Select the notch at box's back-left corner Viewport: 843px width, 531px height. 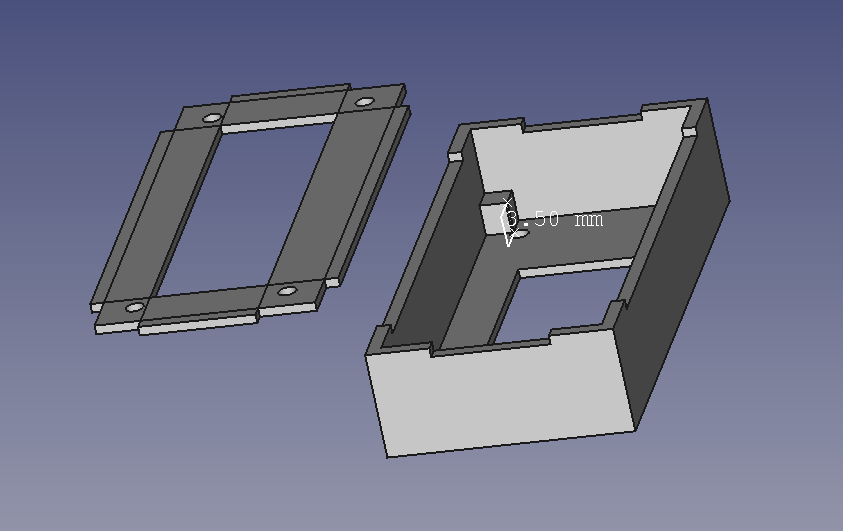coord(455,155)
